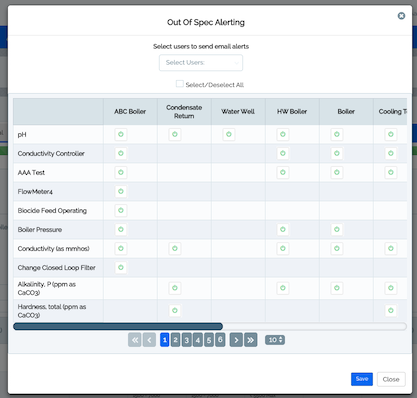Toggle FlowMeter4 alert for ABC Boiler
417x398 pixels.
pos(121,191)
